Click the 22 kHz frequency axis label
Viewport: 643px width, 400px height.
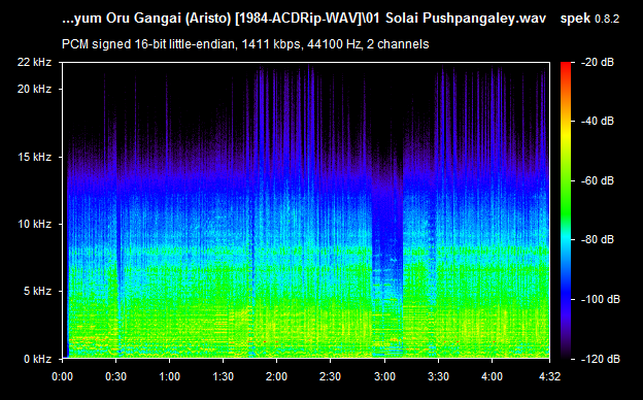34,62
